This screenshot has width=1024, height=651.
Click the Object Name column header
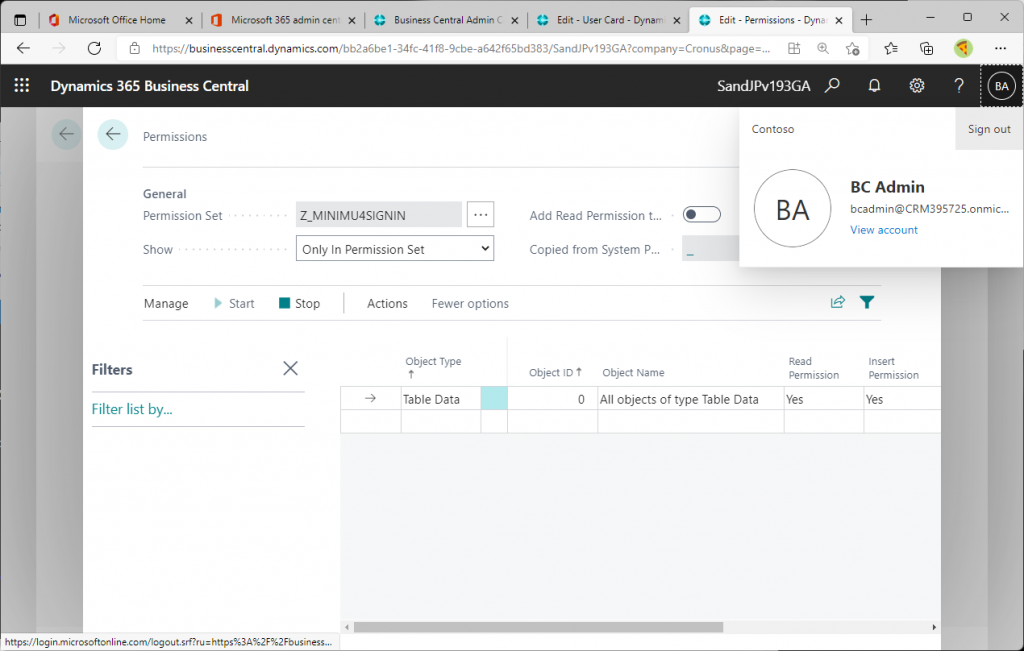[633, 372]
